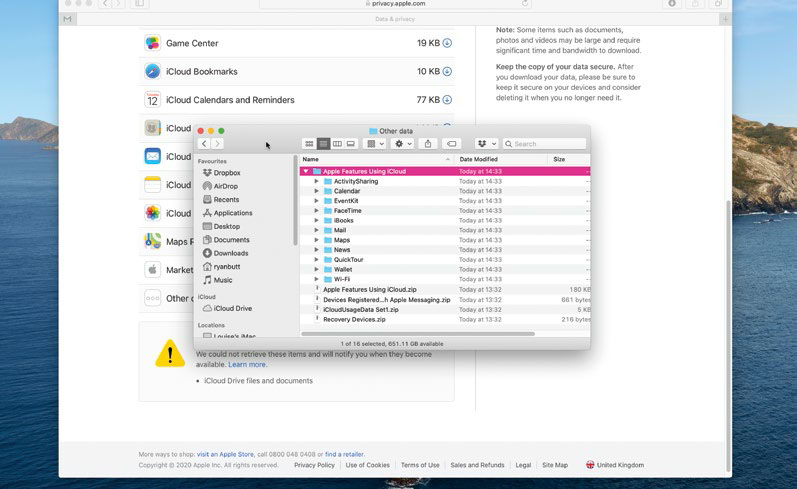Select the Maps folder row
The width and height of the screenshot is (797, 489).
(445, 240)
